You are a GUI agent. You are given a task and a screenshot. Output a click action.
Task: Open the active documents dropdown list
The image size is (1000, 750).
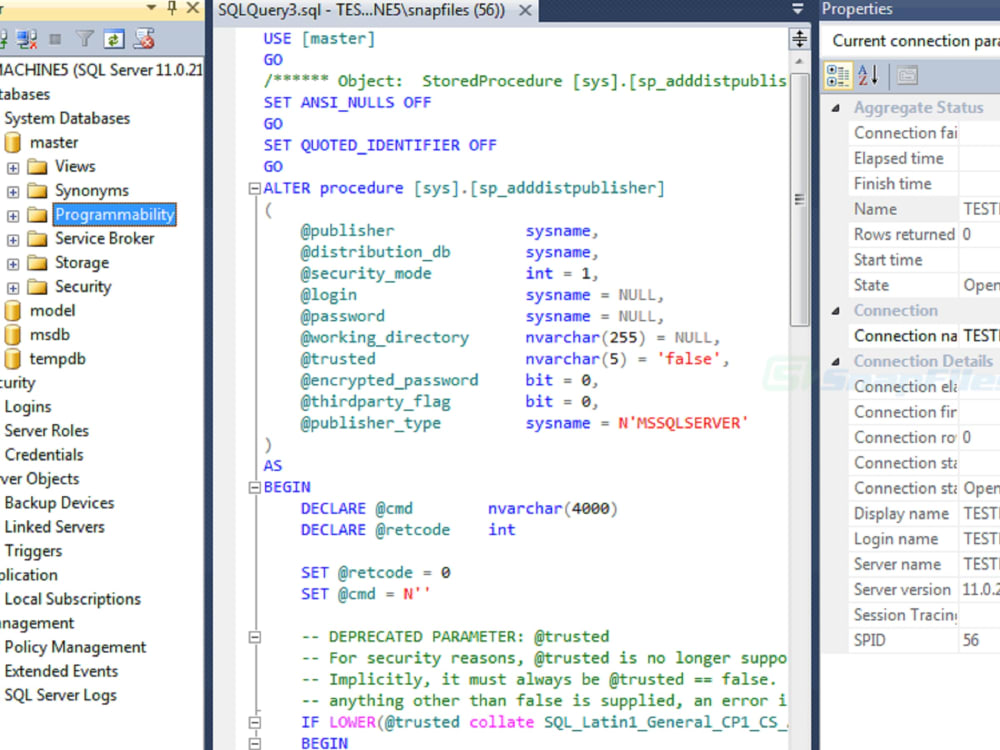pos(797,8)
